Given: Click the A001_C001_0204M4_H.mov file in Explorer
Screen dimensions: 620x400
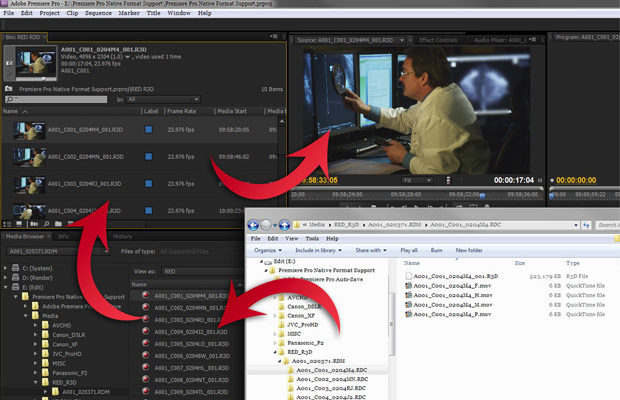Looking at the screenshot, I should point(452,295).
